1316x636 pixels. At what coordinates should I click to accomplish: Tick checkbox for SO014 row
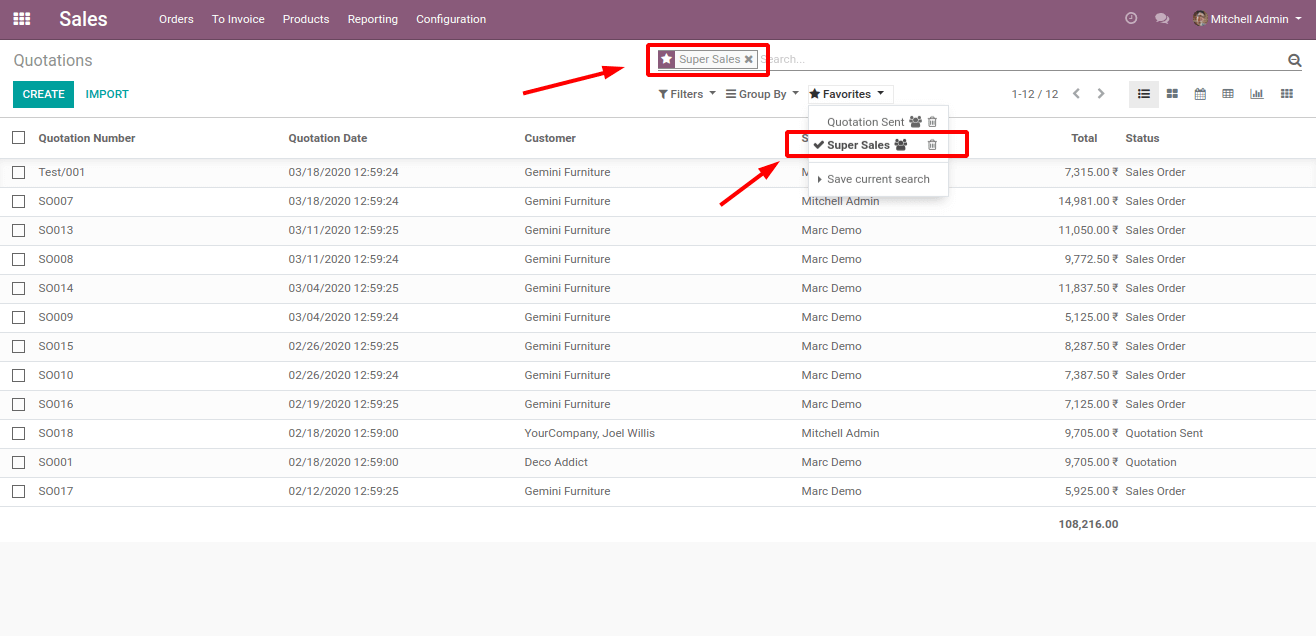tap(18, 288)
